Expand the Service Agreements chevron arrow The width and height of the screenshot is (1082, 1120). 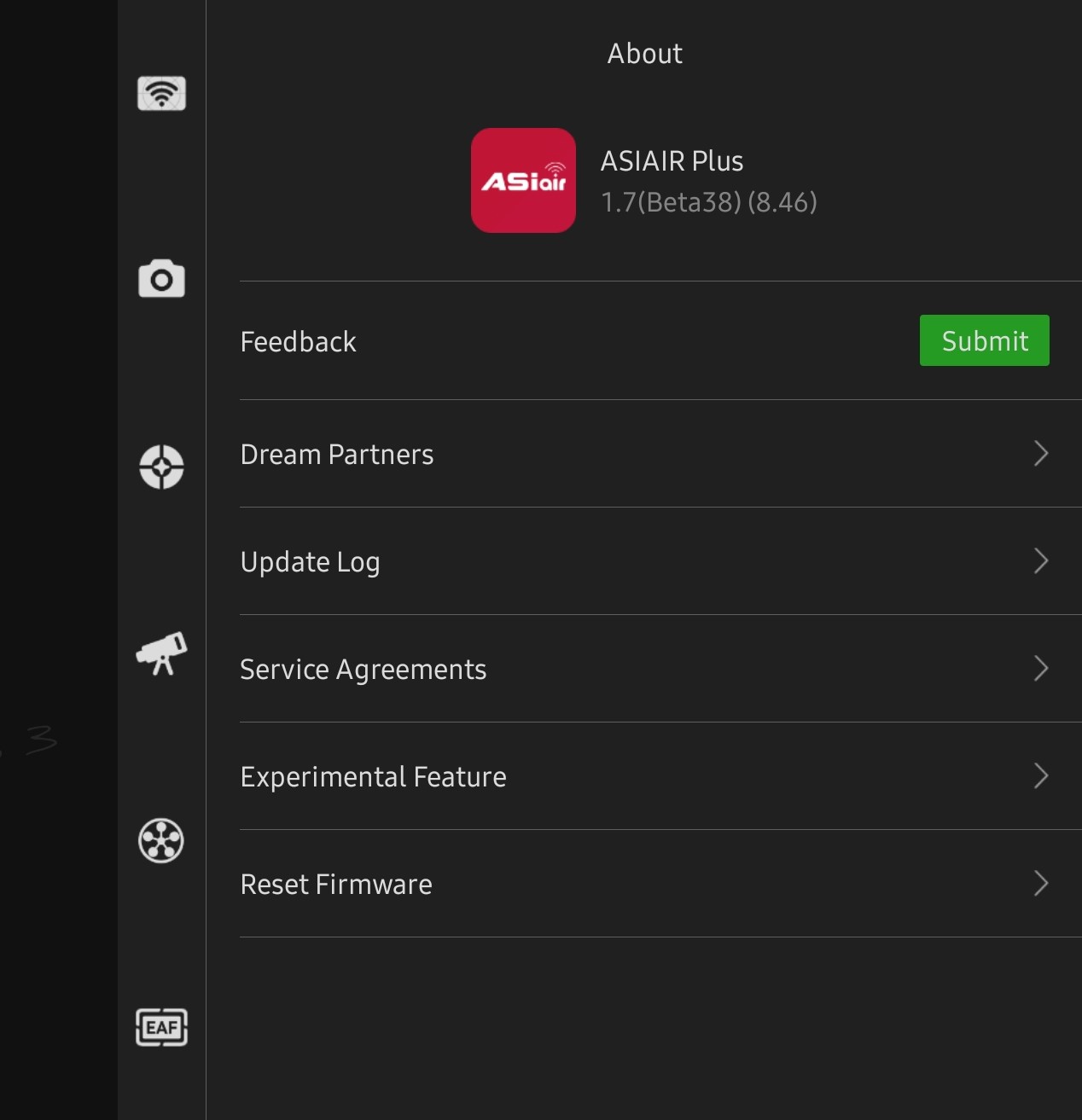[1040, 668]
